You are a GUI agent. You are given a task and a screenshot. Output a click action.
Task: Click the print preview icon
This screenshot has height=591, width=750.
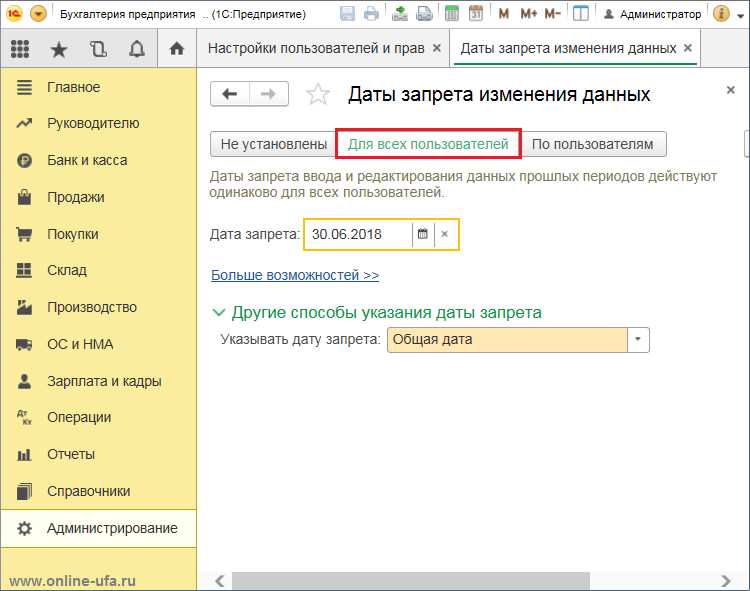pyautogui.click(x=424, y=13)
